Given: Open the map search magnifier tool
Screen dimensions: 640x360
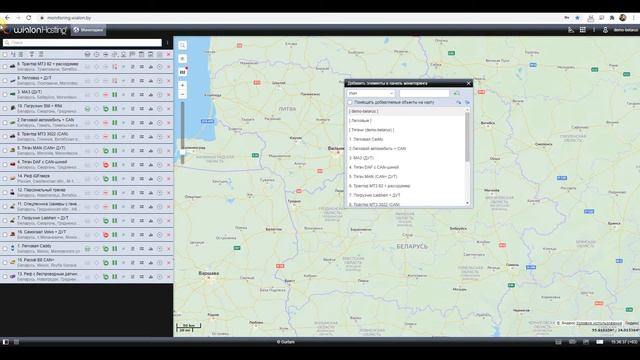Looking at the screenshot, I should pyautogui.click(x=182, y=45).
